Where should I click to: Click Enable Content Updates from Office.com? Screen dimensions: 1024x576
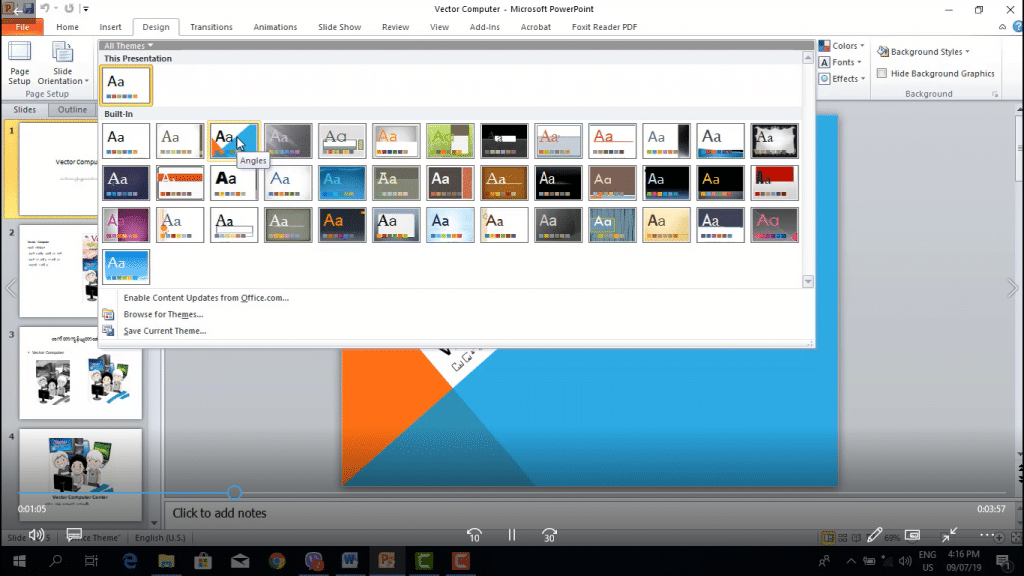[206, 298]
